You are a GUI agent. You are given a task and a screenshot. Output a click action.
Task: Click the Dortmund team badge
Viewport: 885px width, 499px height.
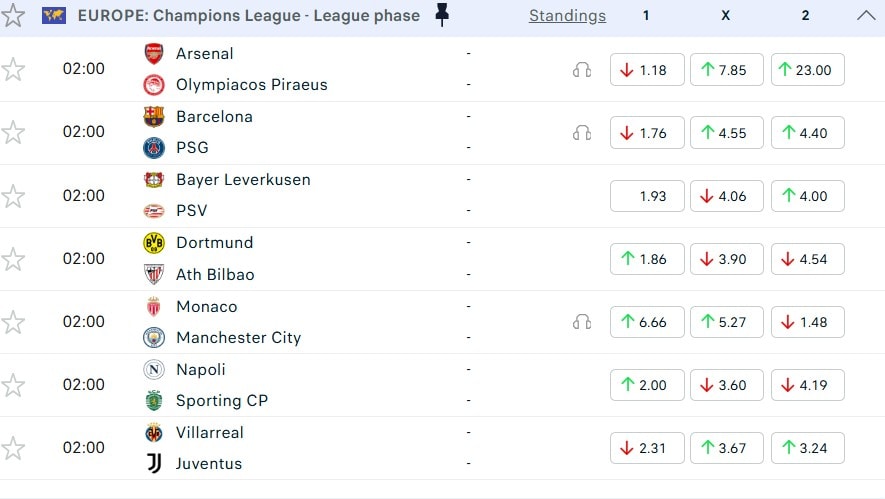click(x=153, y=243)
